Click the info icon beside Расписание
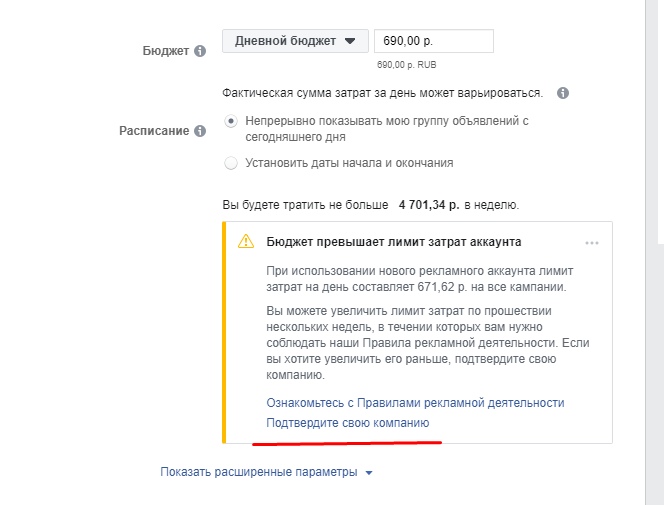This screenshot has width=664, height=505. [x=200, y=131]
